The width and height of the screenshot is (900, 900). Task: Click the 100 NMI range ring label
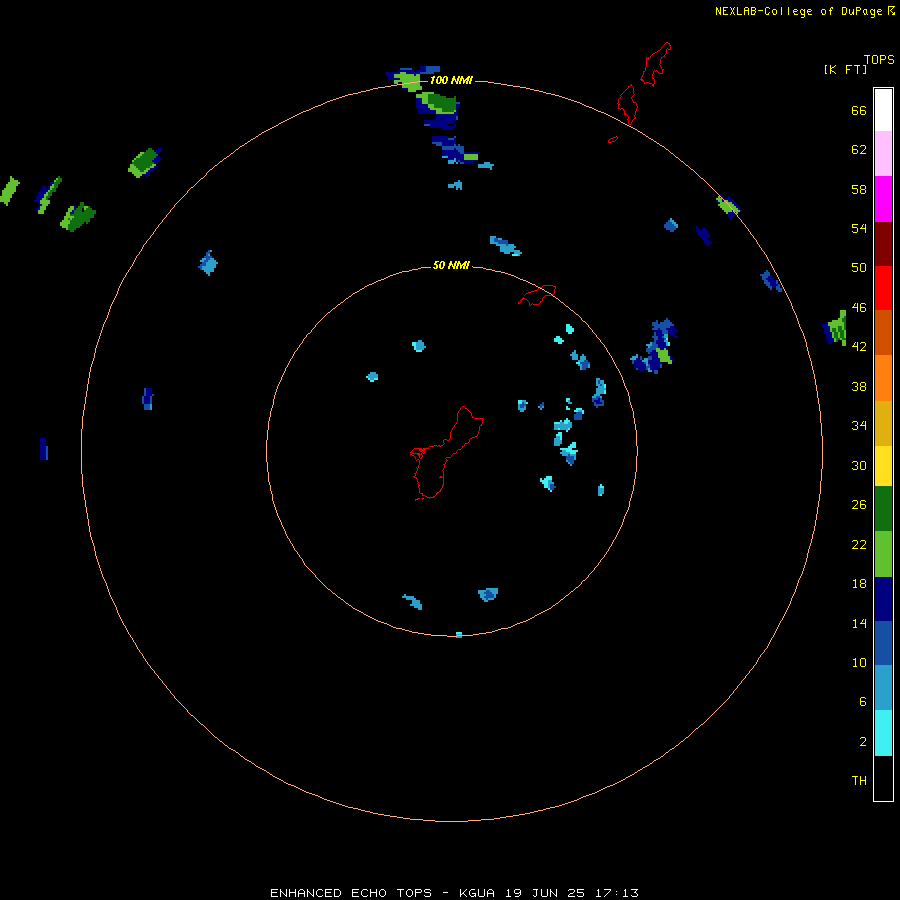451,80
